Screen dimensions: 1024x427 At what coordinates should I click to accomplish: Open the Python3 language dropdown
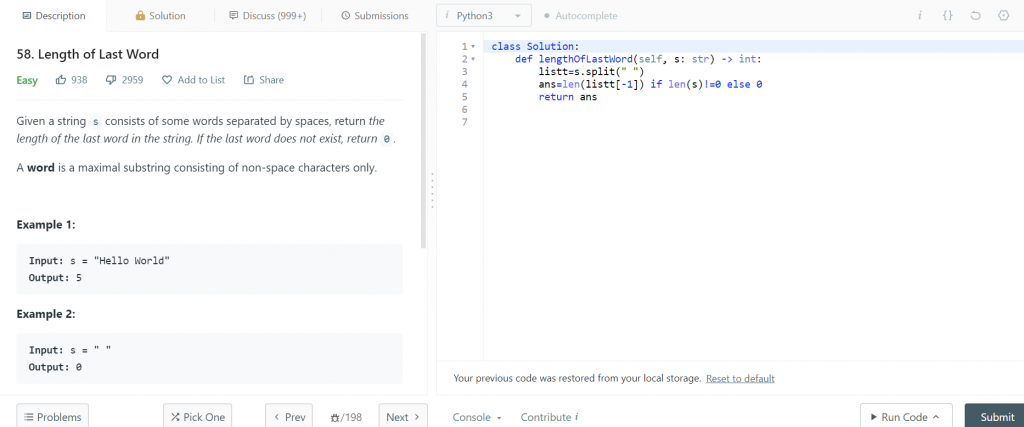pos(484,16)
